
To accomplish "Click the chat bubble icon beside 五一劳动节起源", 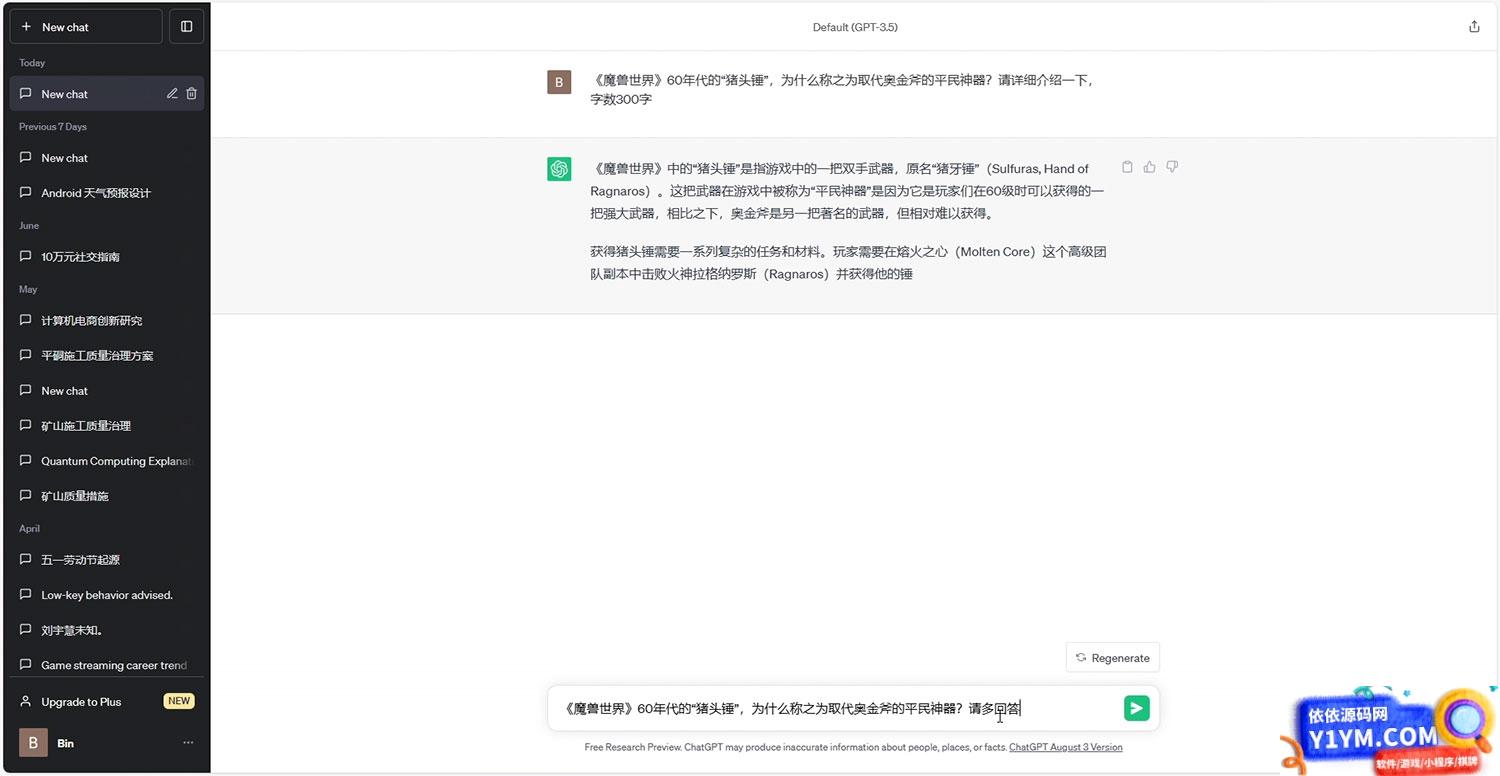I will click(x=26, y=560).
